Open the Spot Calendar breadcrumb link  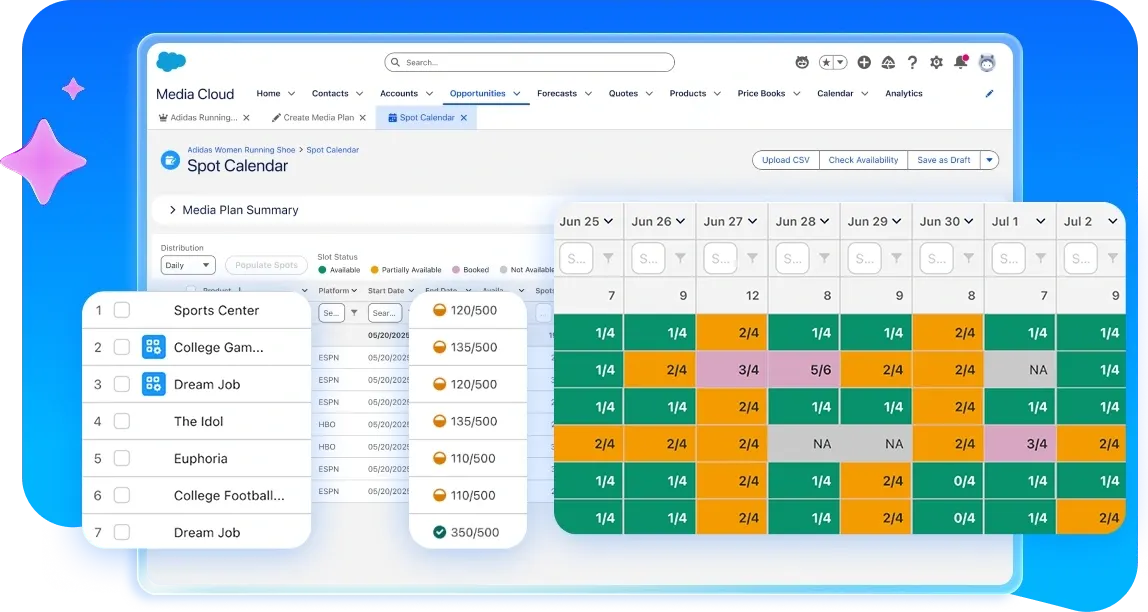tap(332, 150)
